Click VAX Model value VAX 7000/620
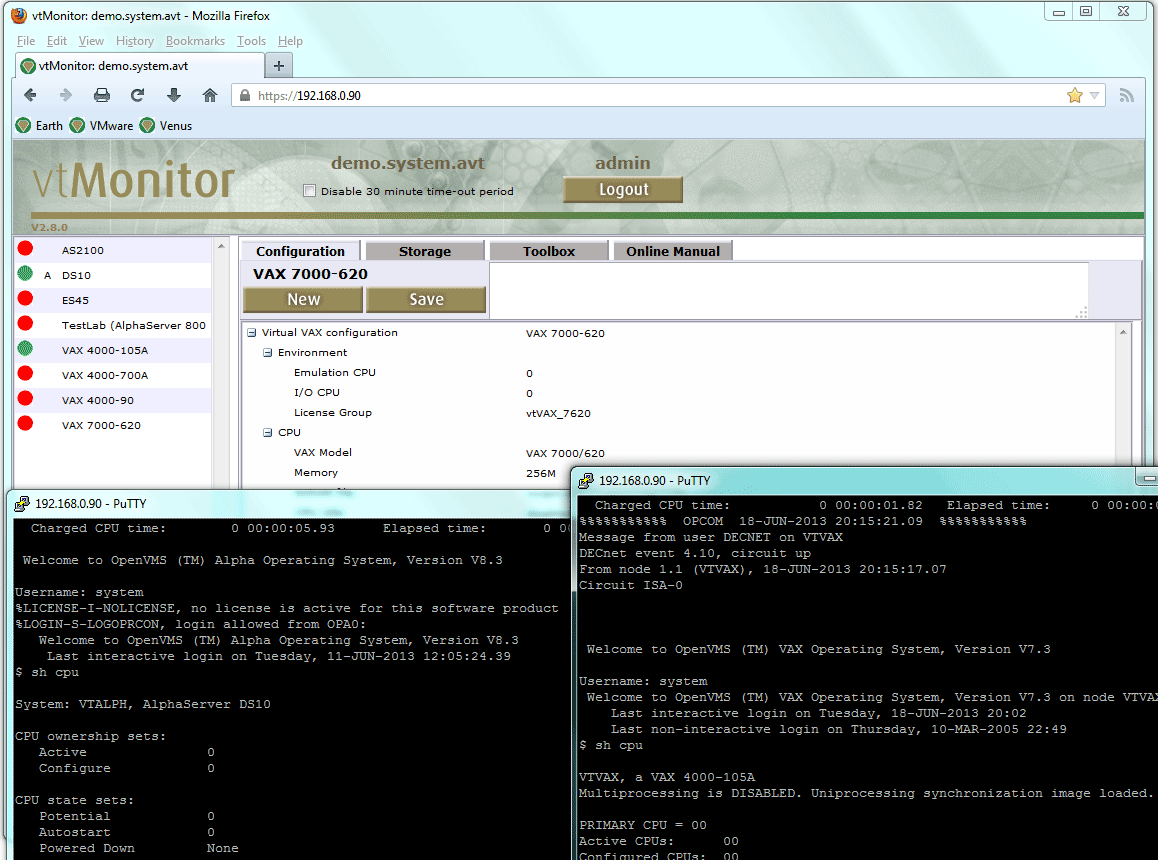This screenshot has height=860, width=1158. pyautogui.click(x=565, y=454)
